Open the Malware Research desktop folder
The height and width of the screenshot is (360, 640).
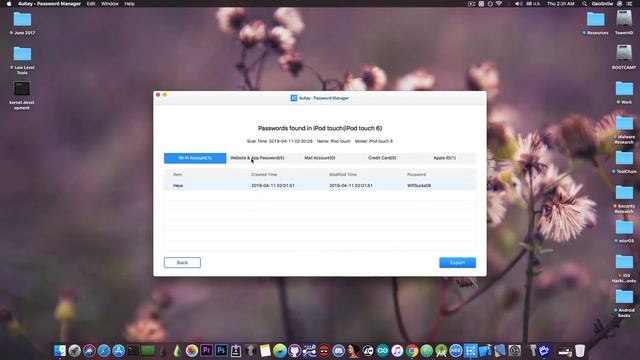[624, 123]
